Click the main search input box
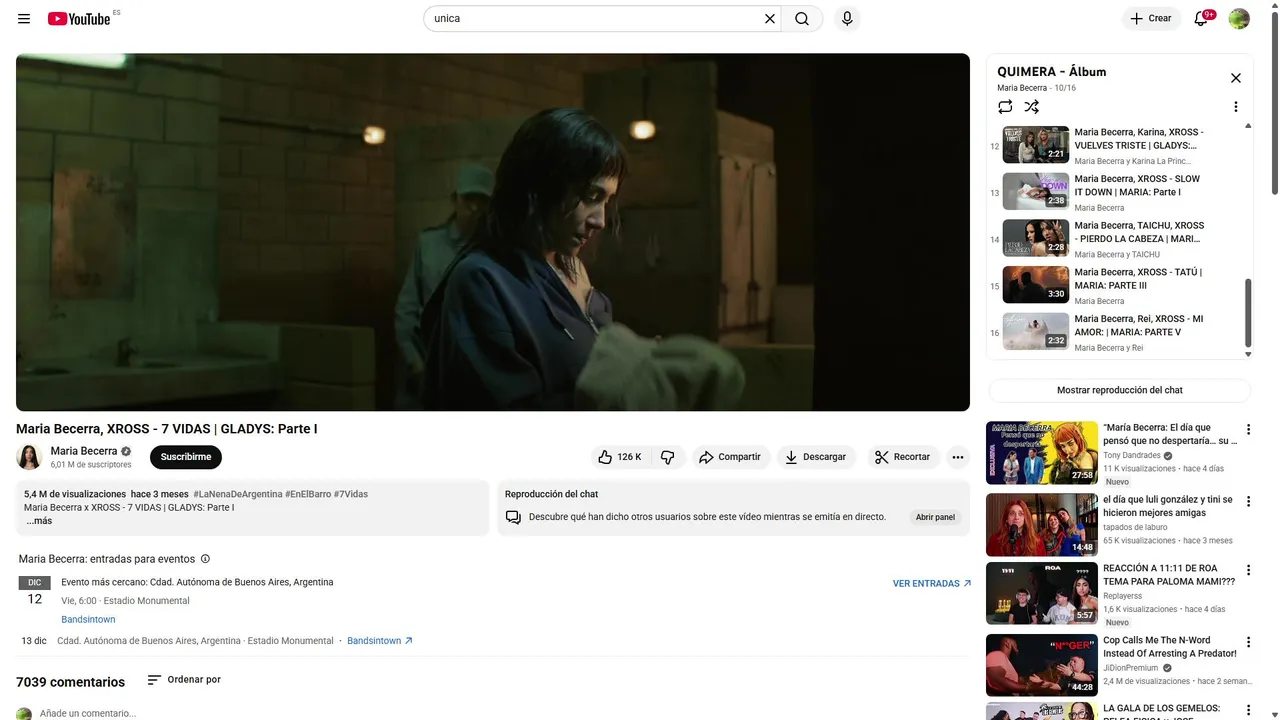The height and width of the screenshot is (720, 1280). coord(596,19)
